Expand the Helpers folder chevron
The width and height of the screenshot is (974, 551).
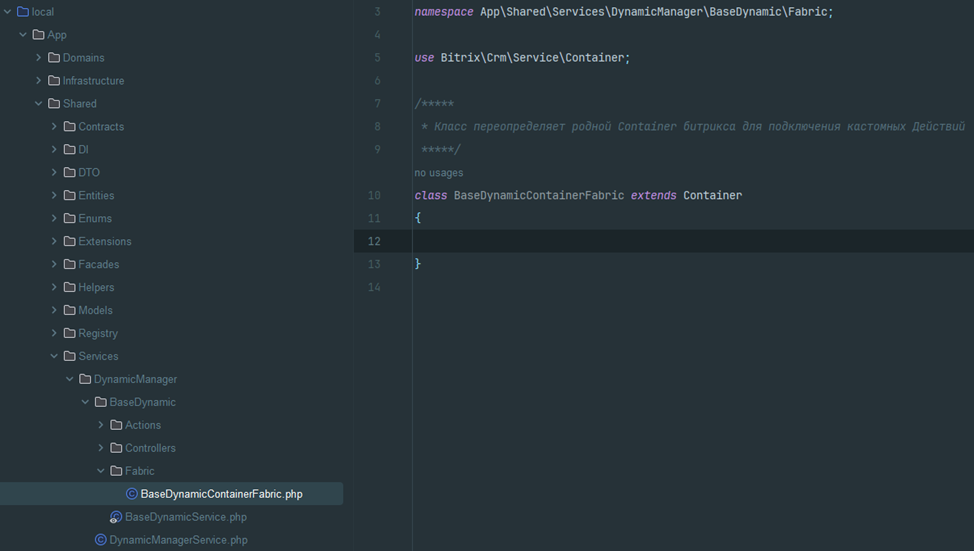(x=54, y=288)
